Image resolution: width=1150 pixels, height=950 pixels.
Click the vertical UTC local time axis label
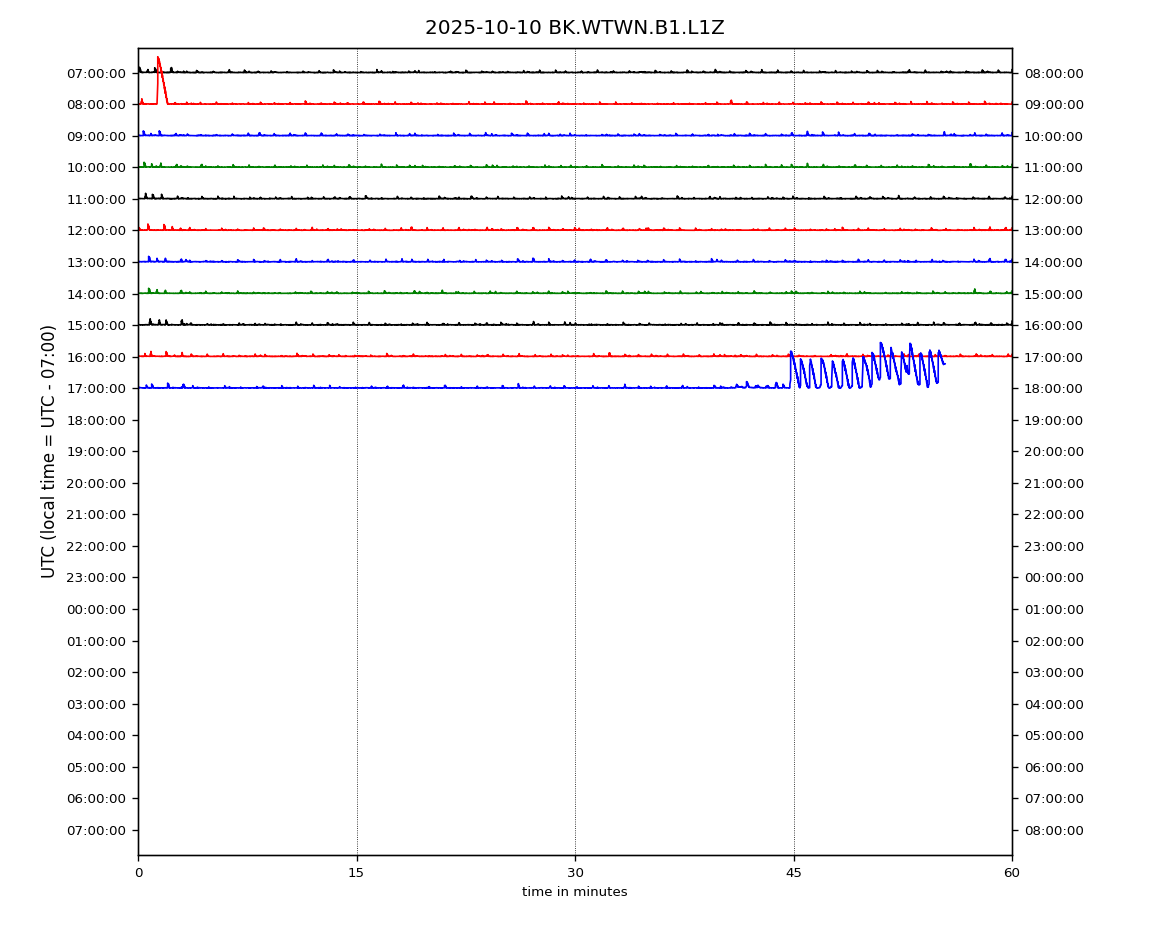pyautogui.click(x=49, y=451)
